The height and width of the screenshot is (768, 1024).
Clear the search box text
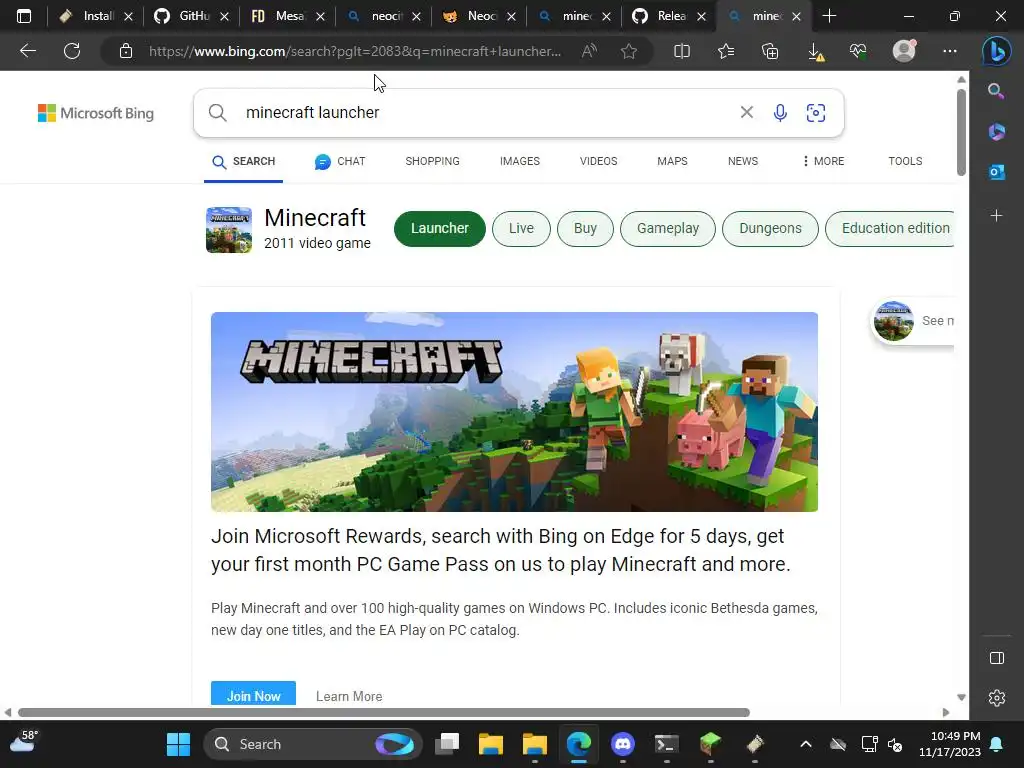click(x=746, y=112)
